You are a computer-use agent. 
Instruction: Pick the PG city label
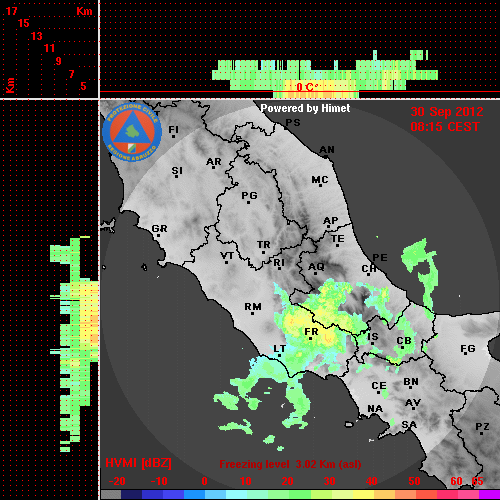(249, 196)
